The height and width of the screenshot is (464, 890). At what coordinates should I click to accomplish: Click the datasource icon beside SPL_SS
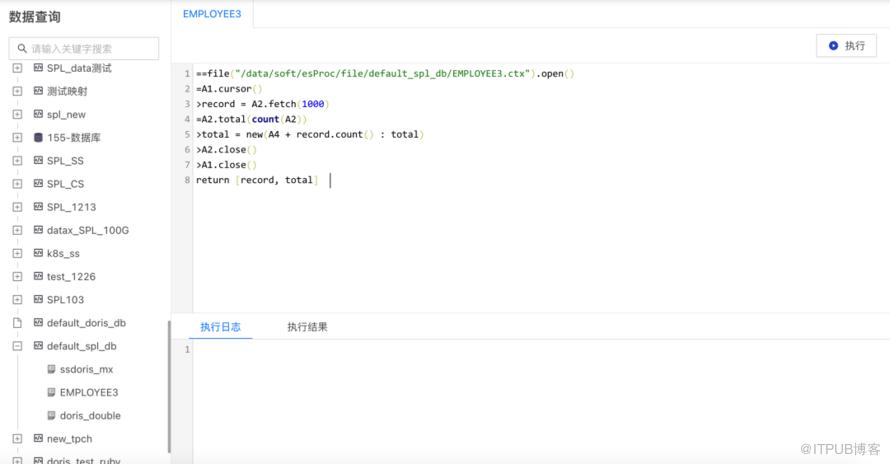(x=38, y=161)
